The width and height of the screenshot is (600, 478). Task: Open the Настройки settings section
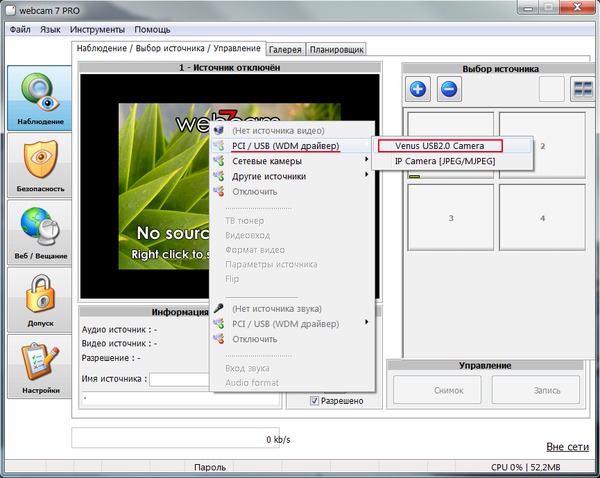(x=39, y=367)
